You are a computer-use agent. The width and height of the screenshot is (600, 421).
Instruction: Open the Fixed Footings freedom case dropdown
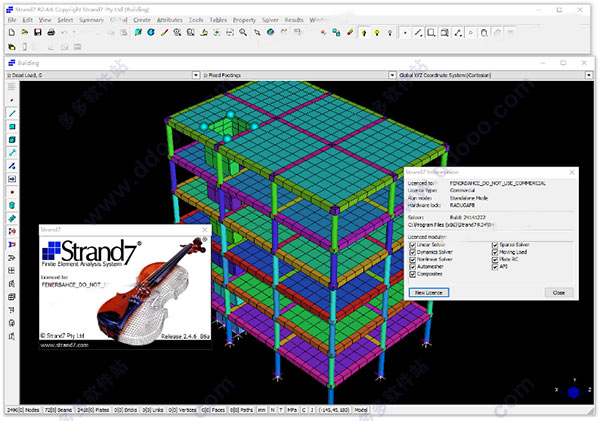(392, 75)
